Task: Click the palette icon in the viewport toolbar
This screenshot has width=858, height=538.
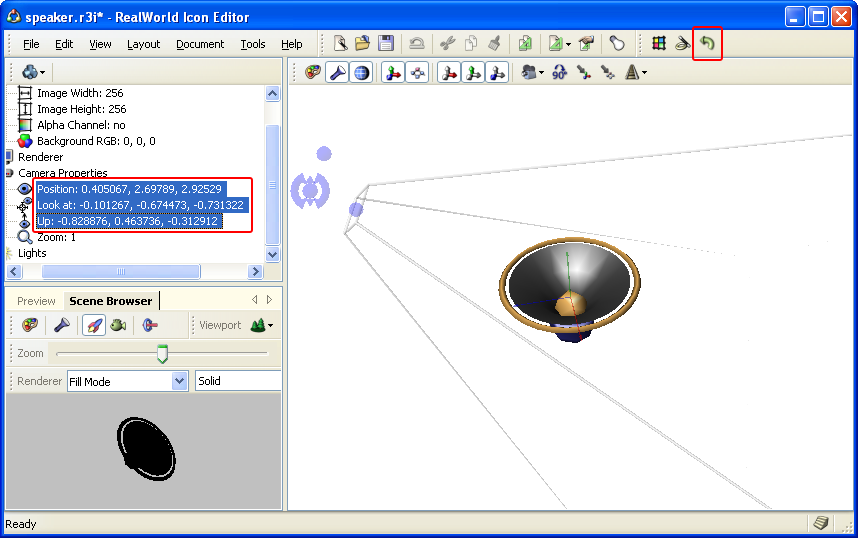Action: click(313, 72)
